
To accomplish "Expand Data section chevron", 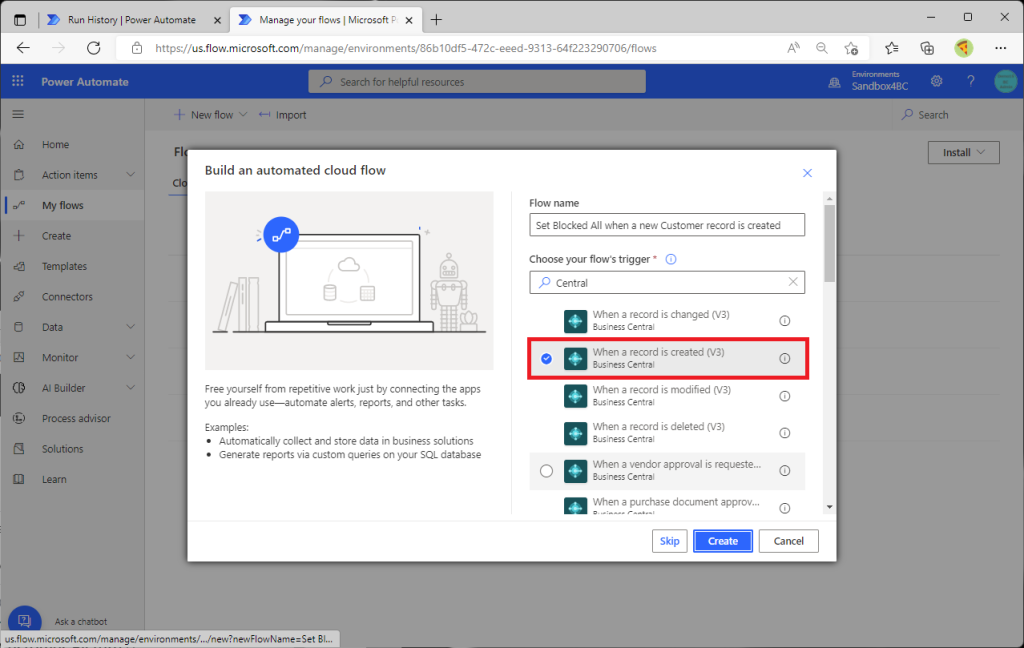I will (x=131, y=327).
